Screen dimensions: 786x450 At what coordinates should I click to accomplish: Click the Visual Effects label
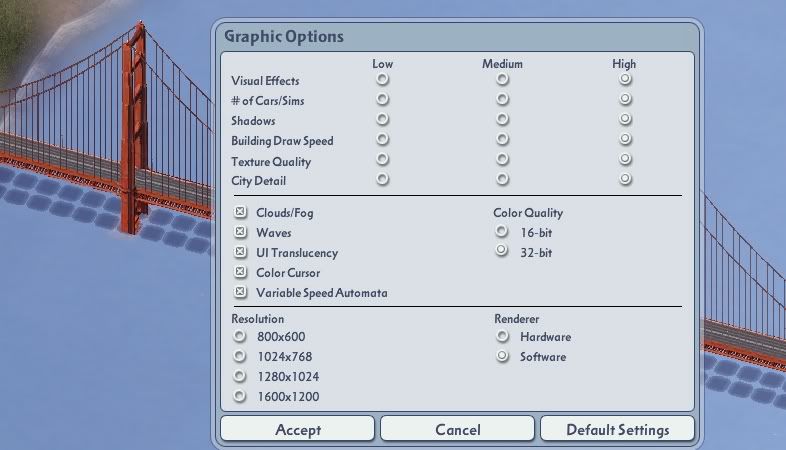click(265, 81)
